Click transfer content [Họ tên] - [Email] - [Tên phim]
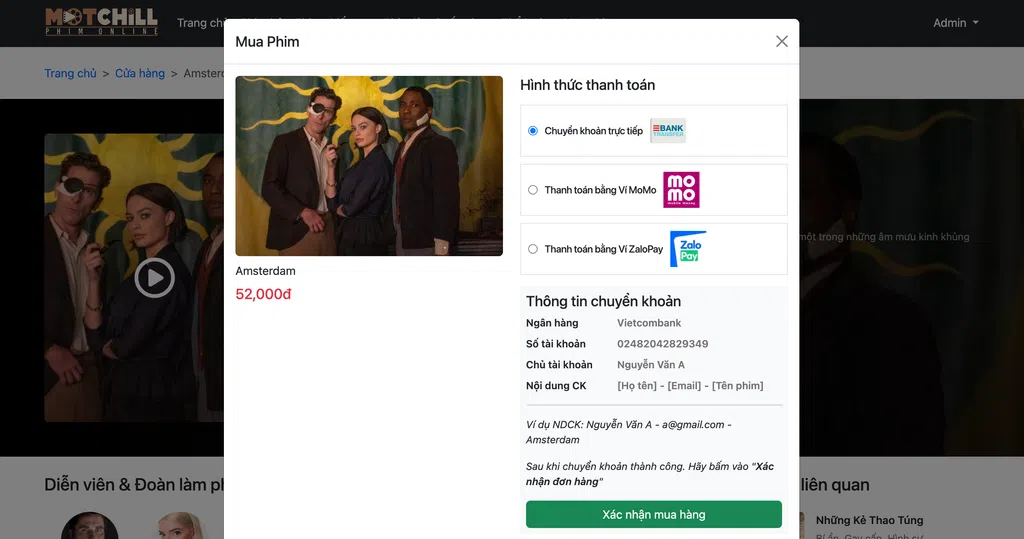This screenshot has width=1024, height=539. point(690,385)
